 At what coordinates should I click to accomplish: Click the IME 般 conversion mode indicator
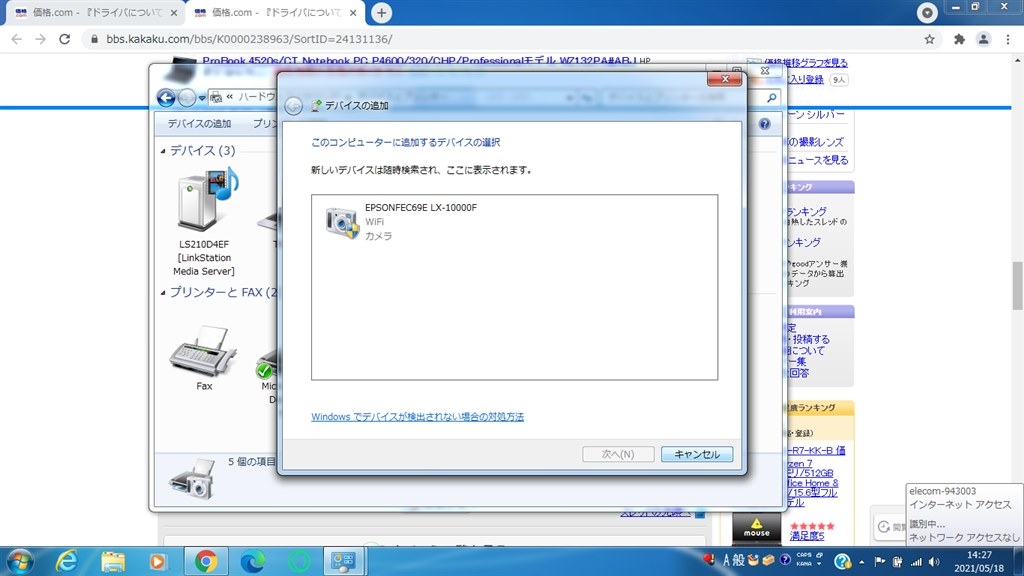pos(738,560)
